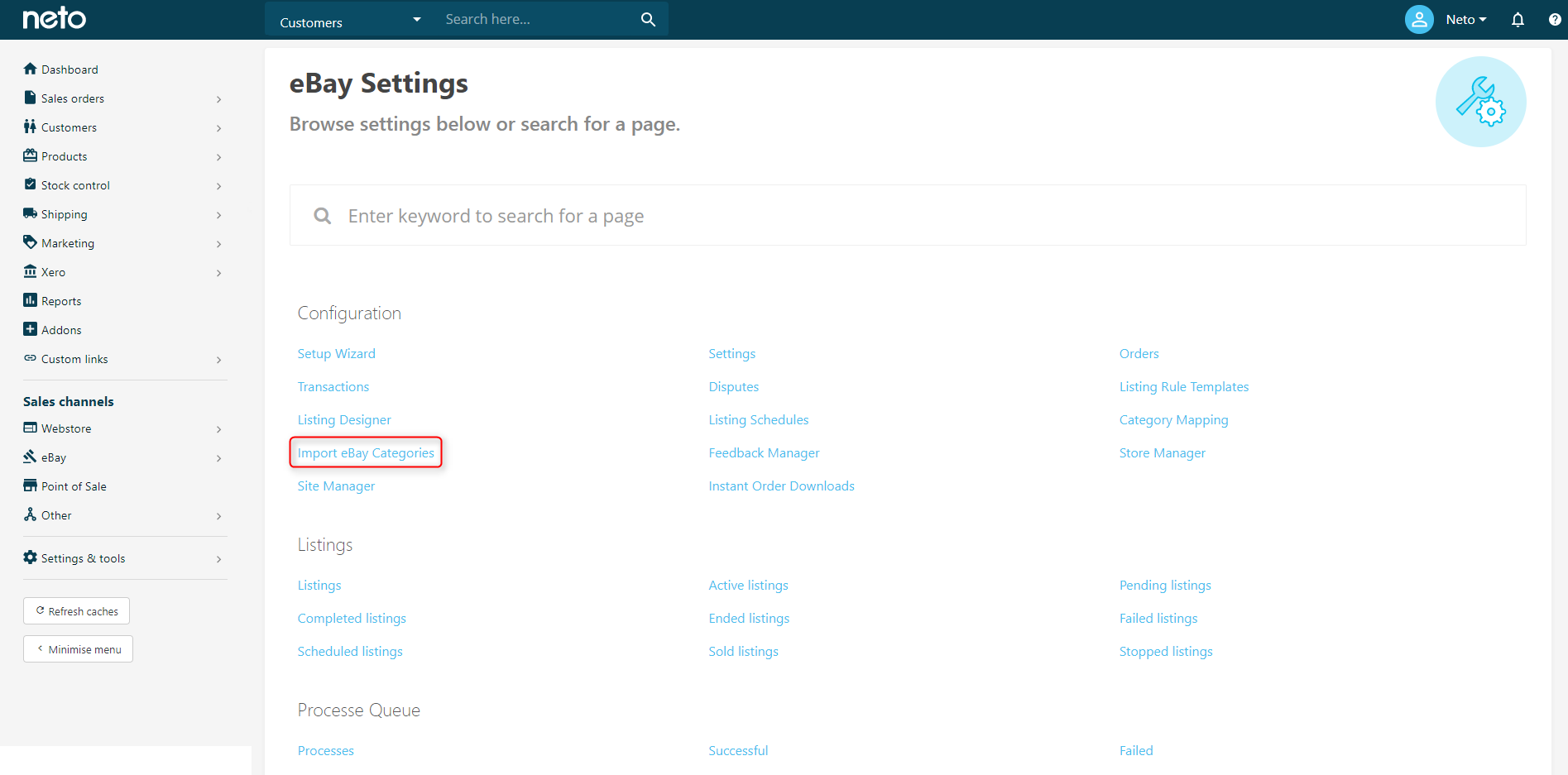Open the Instant Order Downloads link
This screenshot has height=775, width=1568.
(781, 486)
